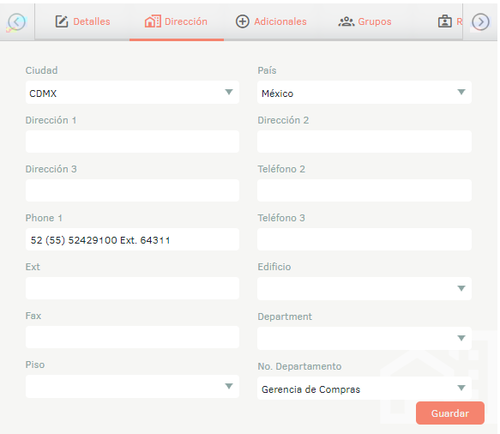Screen dimensions: 500x434
Task: Open the Ciudad dropdown showing CDMX
Action: coord(132,92)
